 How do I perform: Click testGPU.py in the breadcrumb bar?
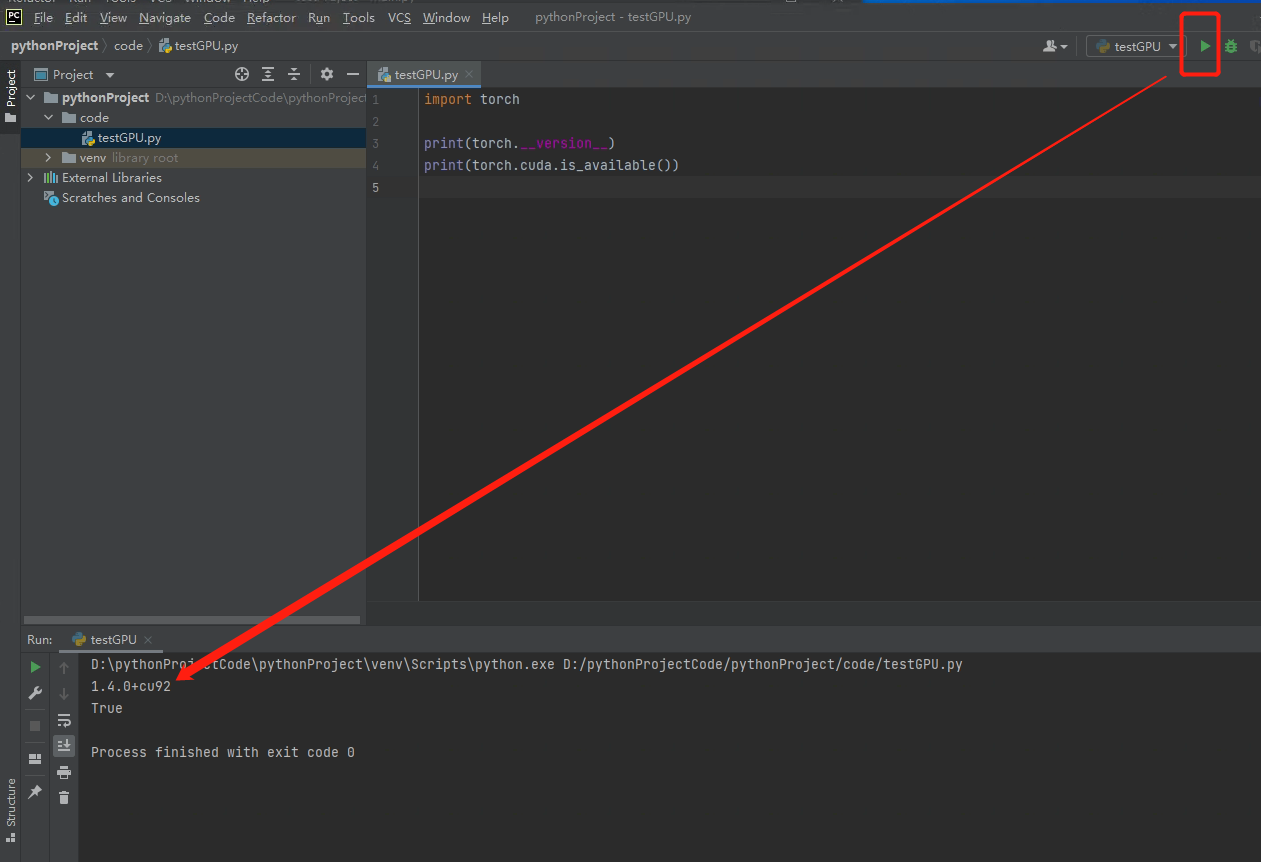(x=198, y=46)
